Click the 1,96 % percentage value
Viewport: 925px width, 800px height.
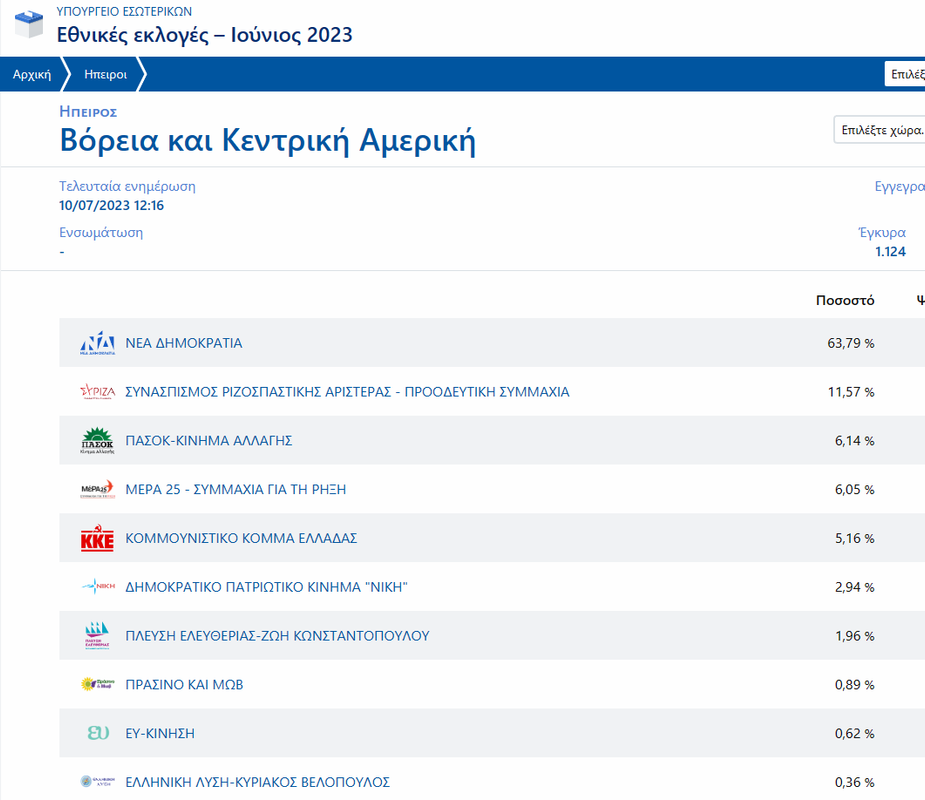point(854,636)
